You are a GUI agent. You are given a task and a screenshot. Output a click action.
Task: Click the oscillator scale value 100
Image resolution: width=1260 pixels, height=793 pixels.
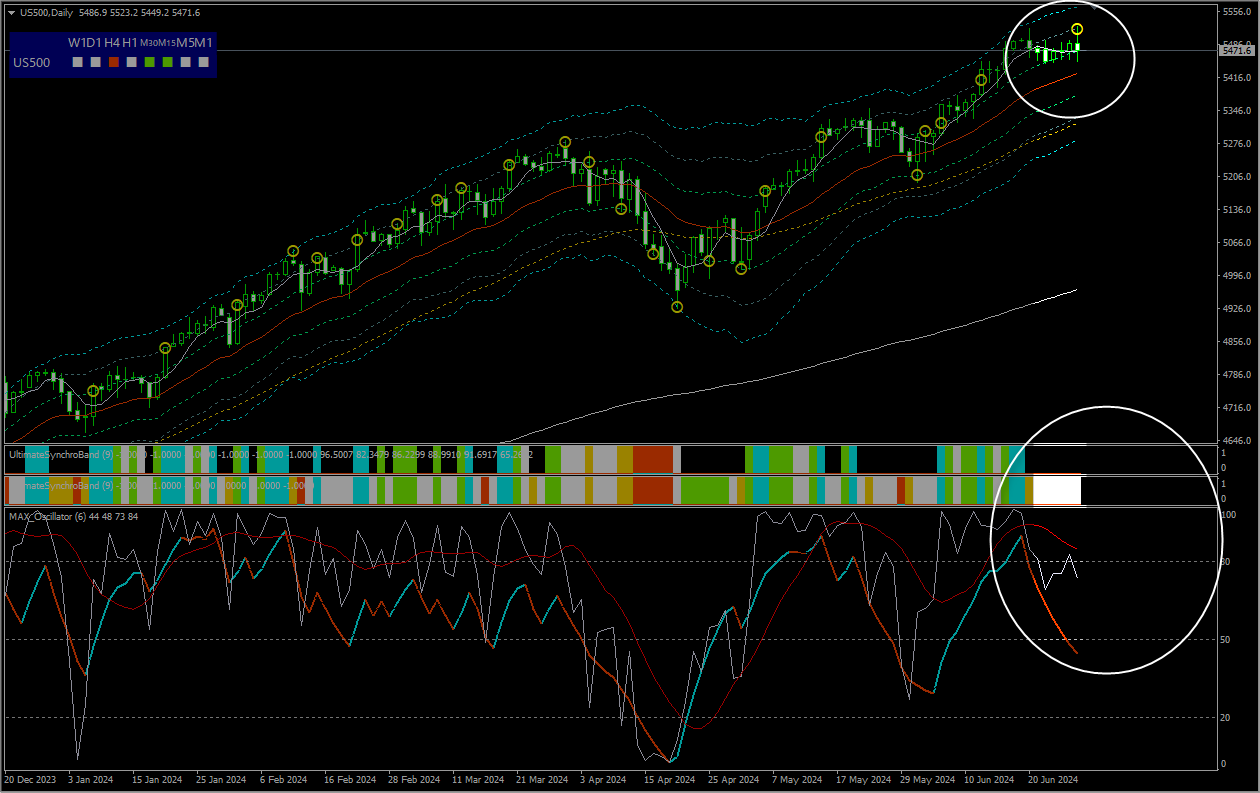[x=1230, y=514]
